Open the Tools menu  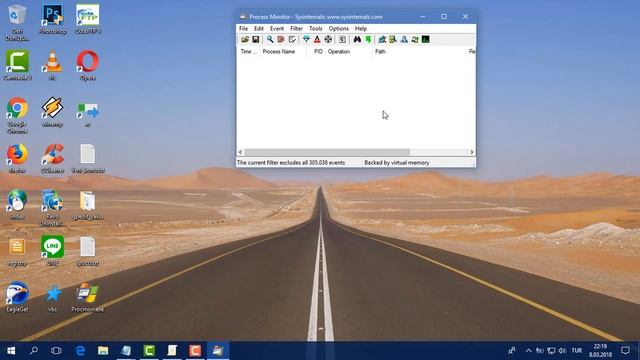[316, 29]
